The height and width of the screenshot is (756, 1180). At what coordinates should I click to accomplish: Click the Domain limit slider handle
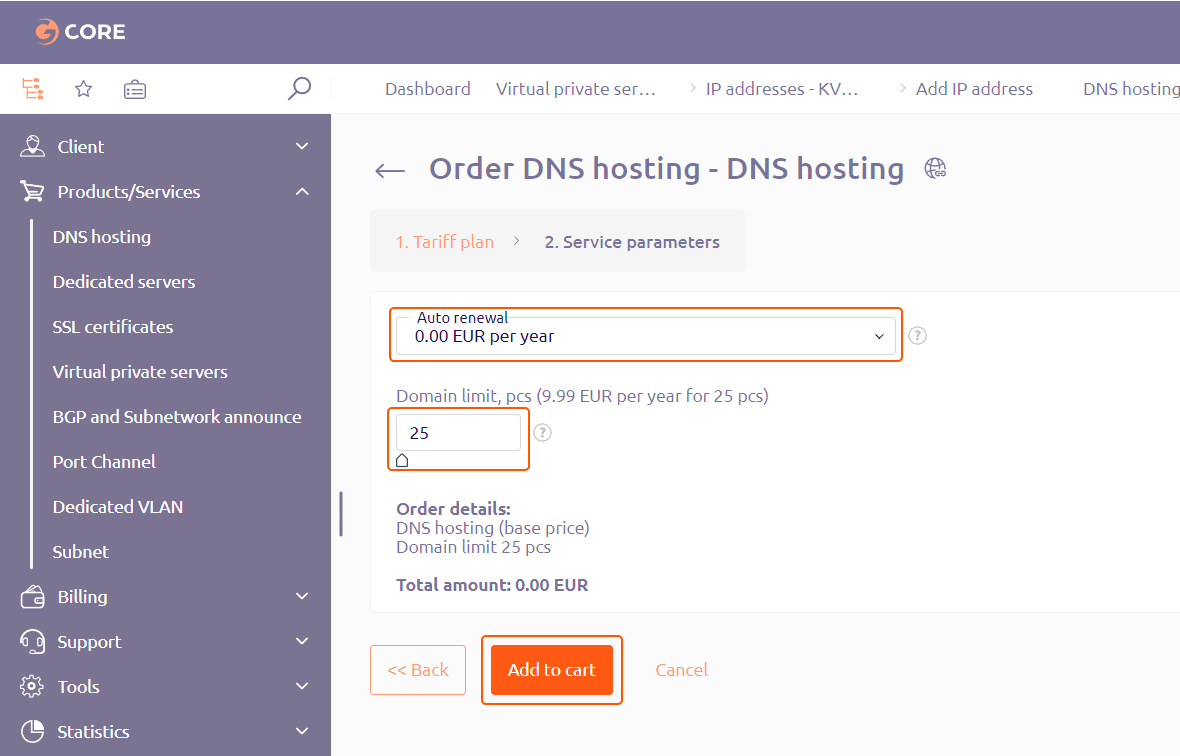(x=402, y=460)
